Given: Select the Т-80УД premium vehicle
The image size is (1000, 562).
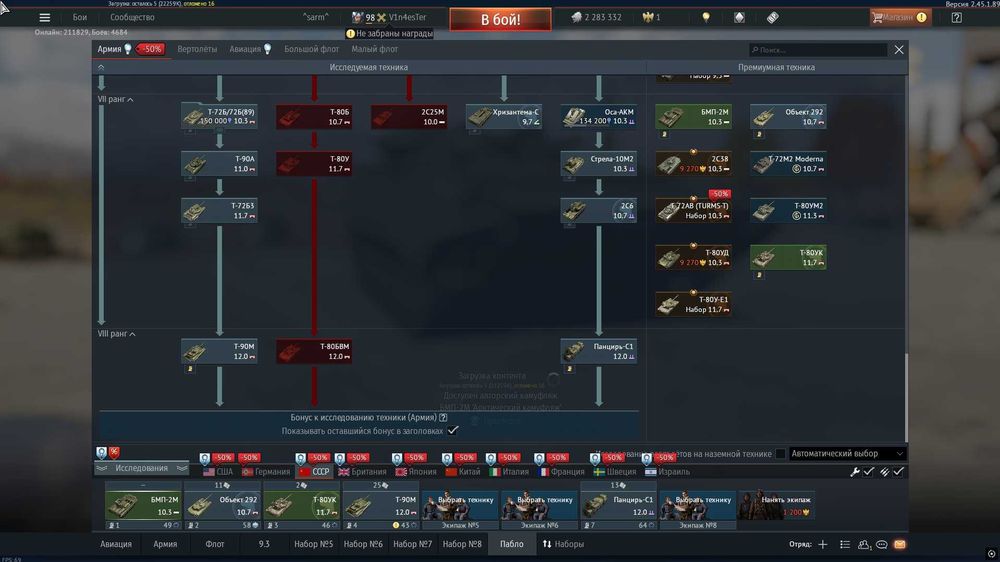Looking at the screenshot, I should (x=693, y=257).
